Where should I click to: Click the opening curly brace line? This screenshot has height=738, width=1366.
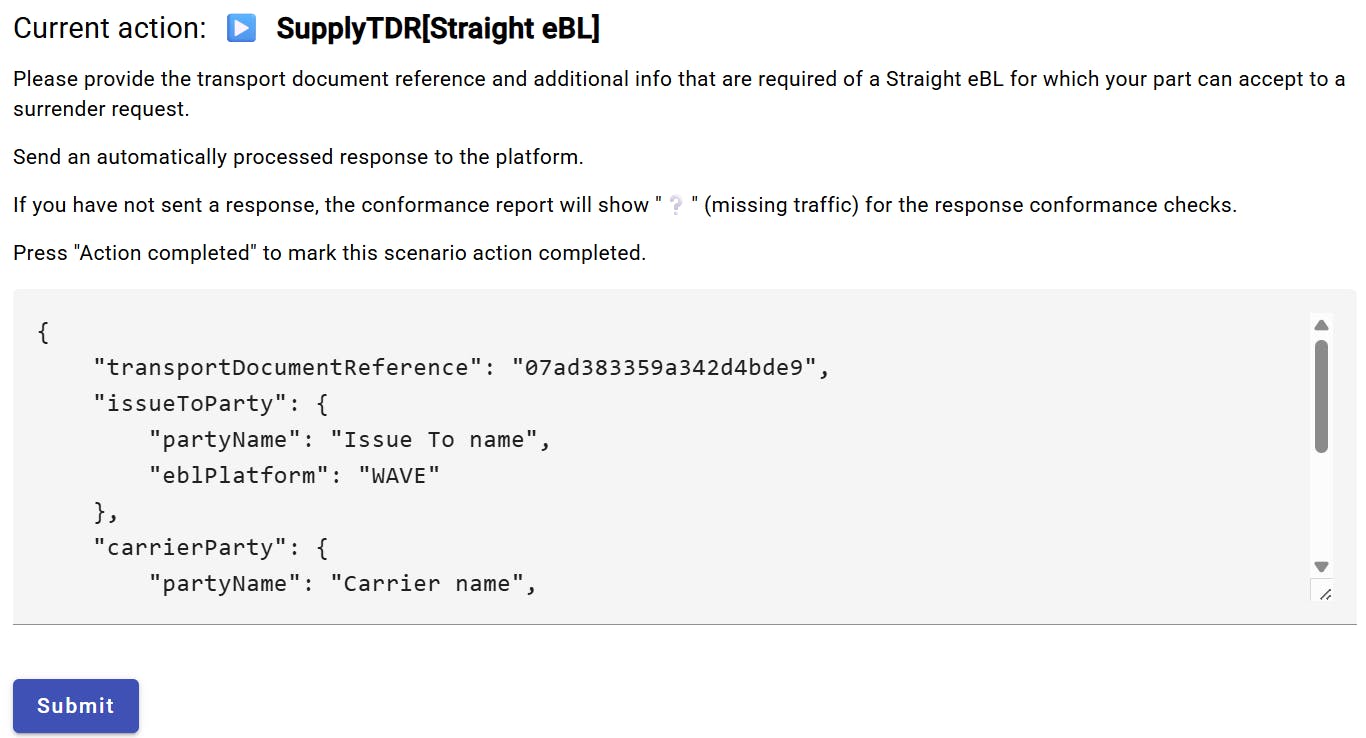43,332
